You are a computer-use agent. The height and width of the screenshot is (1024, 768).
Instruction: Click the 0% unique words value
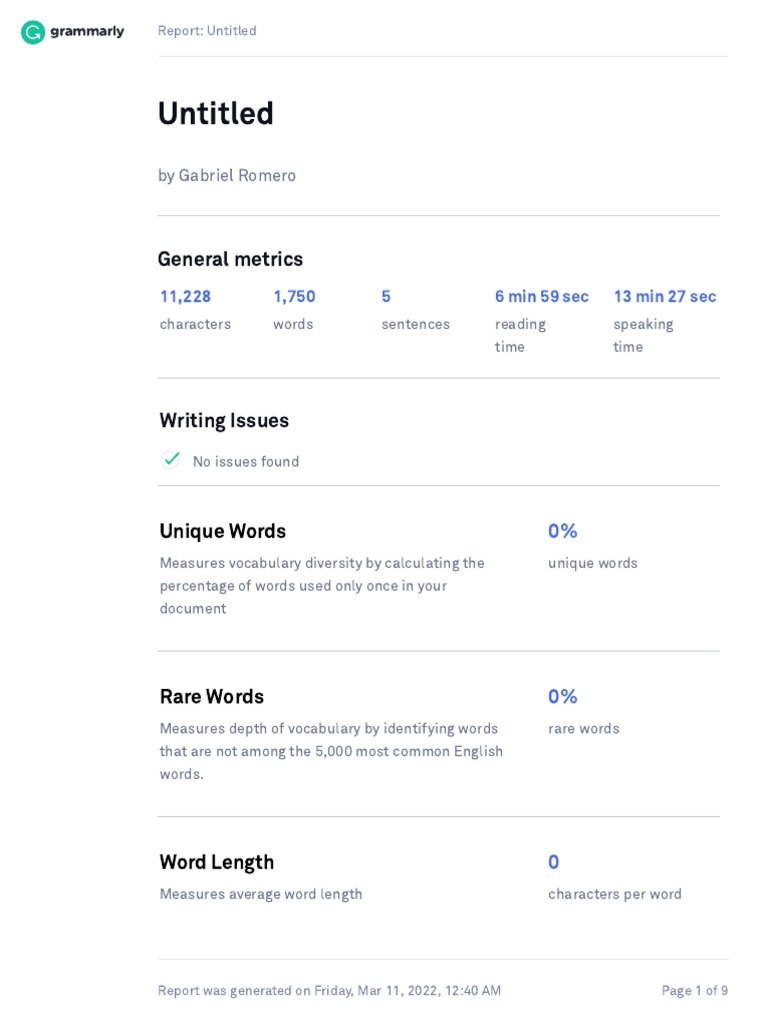tap(562, 531)
